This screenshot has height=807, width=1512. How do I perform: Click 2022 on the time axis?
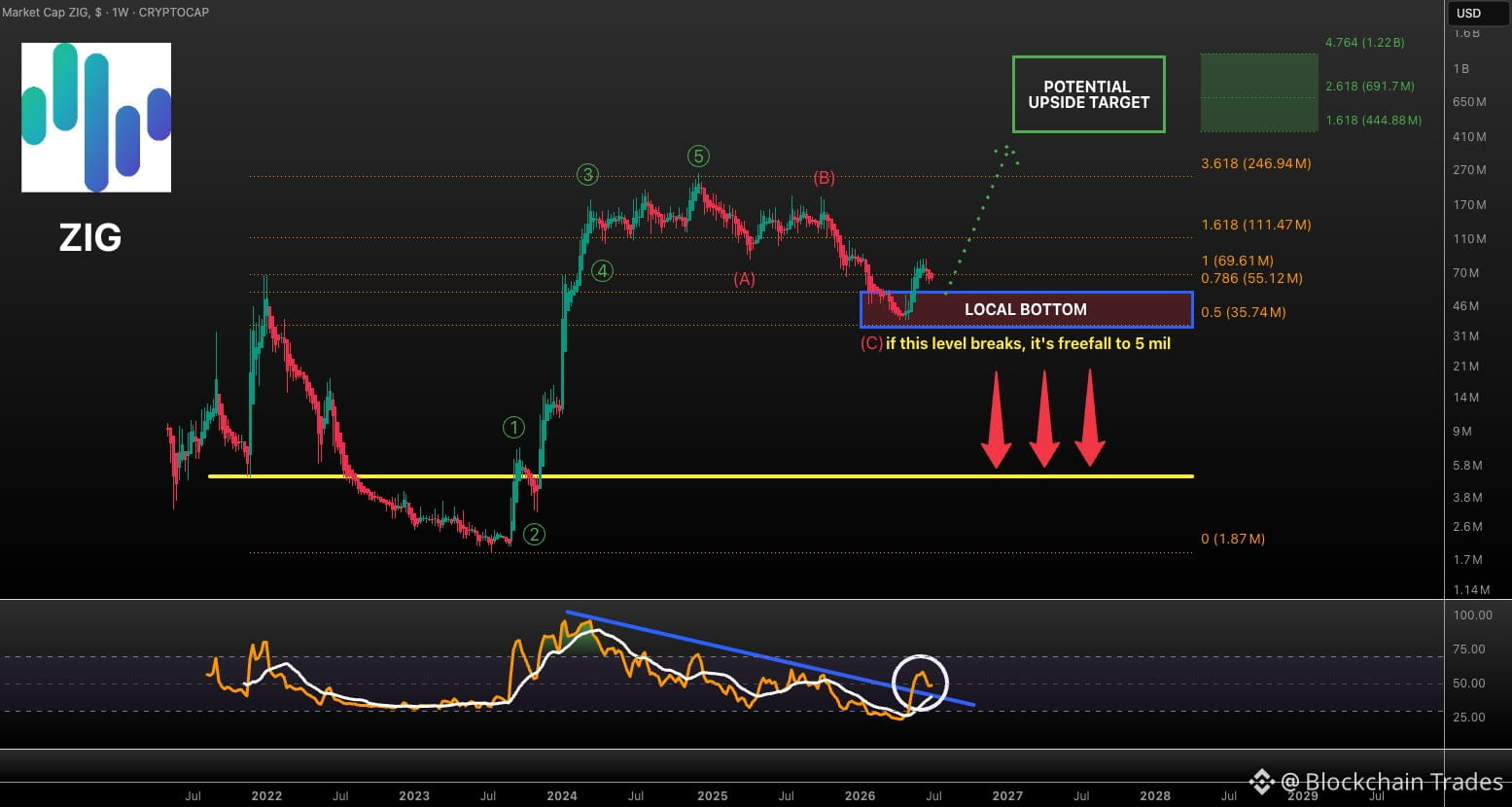[x=266, y=795]
